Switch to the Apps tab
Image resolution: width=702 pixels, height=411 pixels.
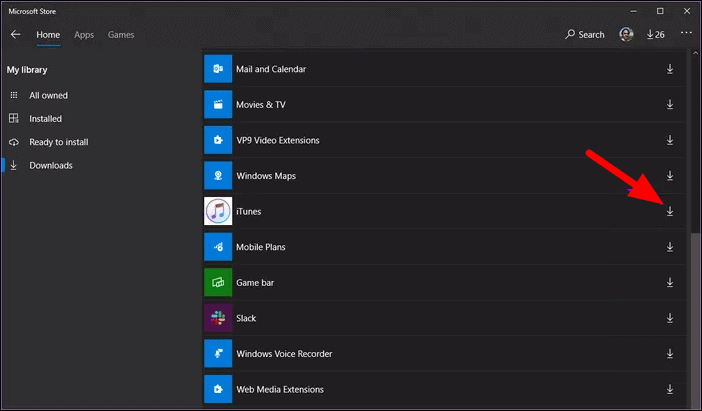[84, 34]
